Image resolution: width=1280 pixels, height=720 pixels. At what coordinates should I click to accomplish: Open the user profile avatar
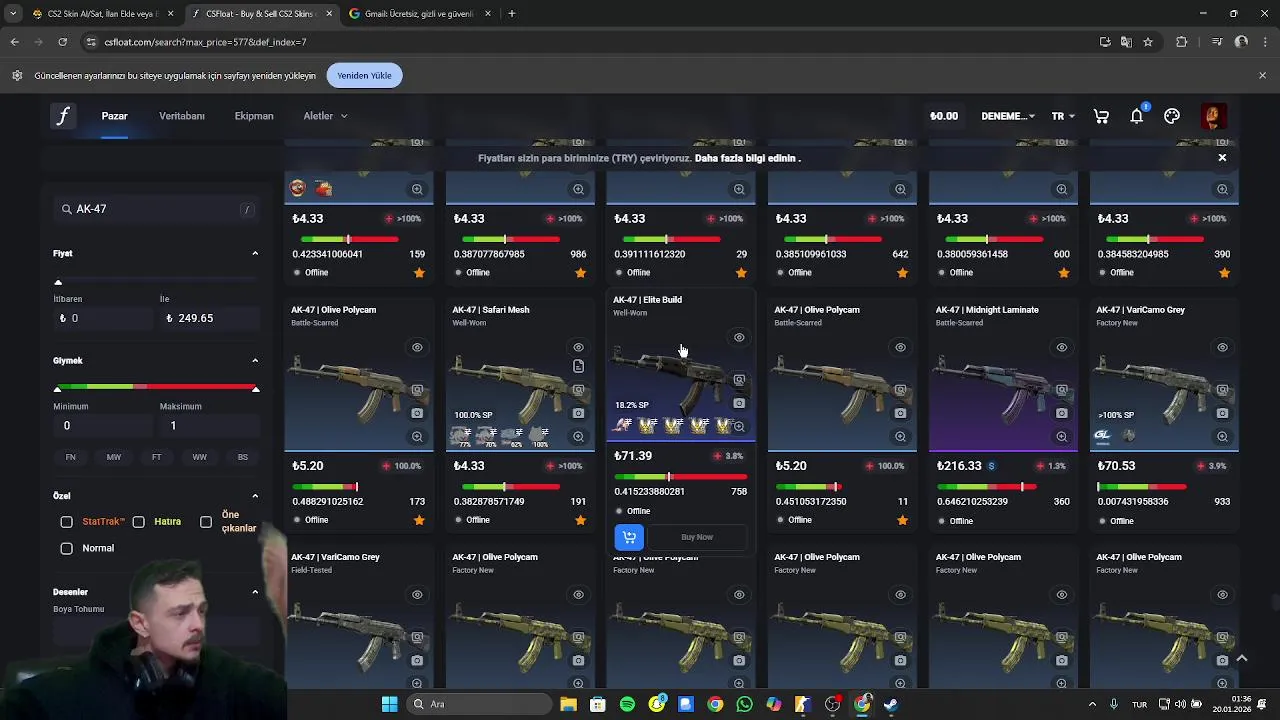click(x=1213, y=116)
